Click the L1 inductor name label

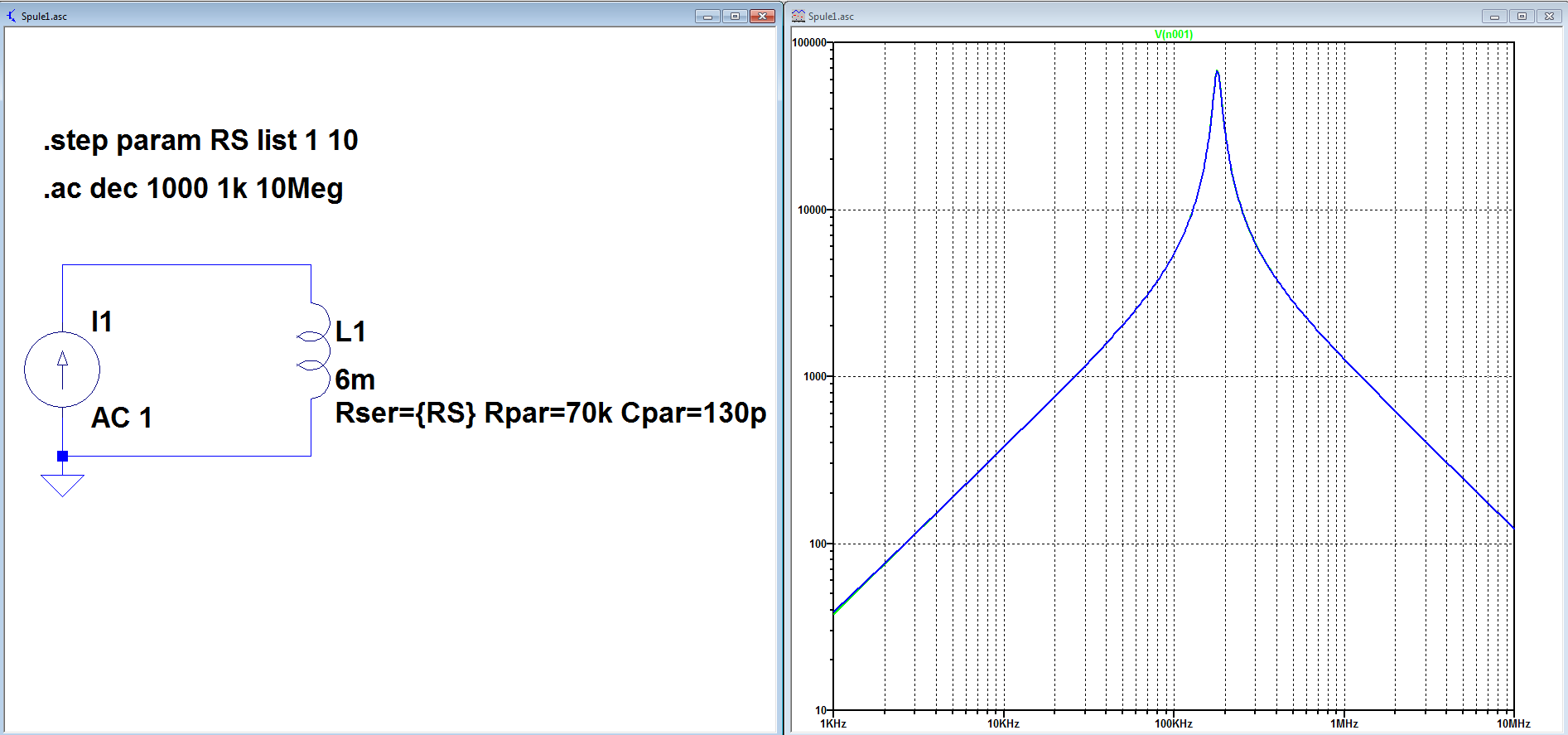point(350,331)
